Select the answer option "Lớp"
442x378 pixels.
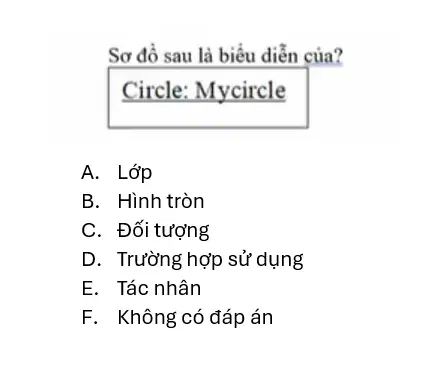[x=135, y=173]
